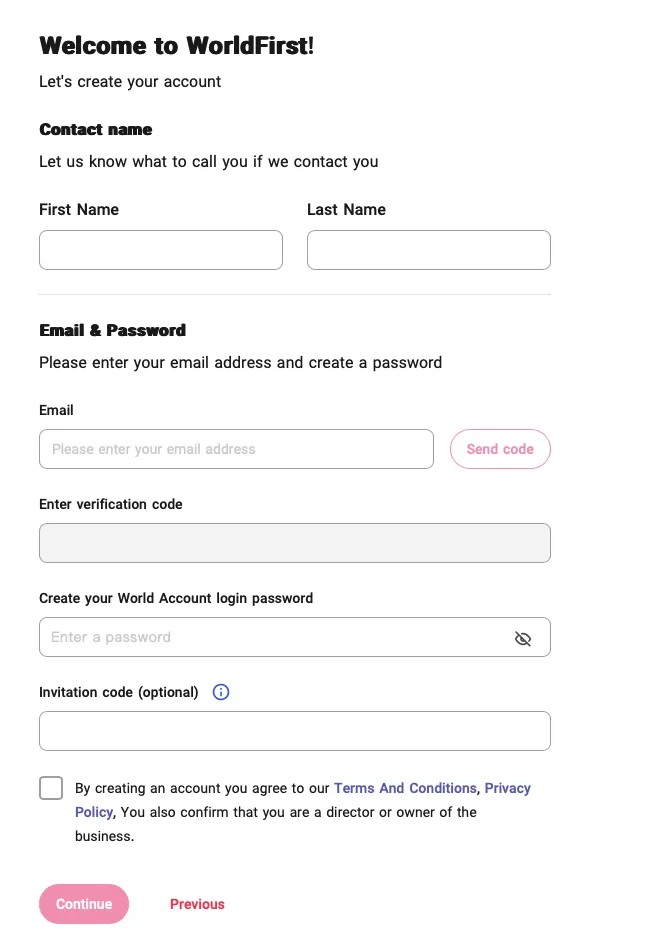Click the Contact name section heading
Image resolution: width=665 pixels, height=951 pixels.
95,129
